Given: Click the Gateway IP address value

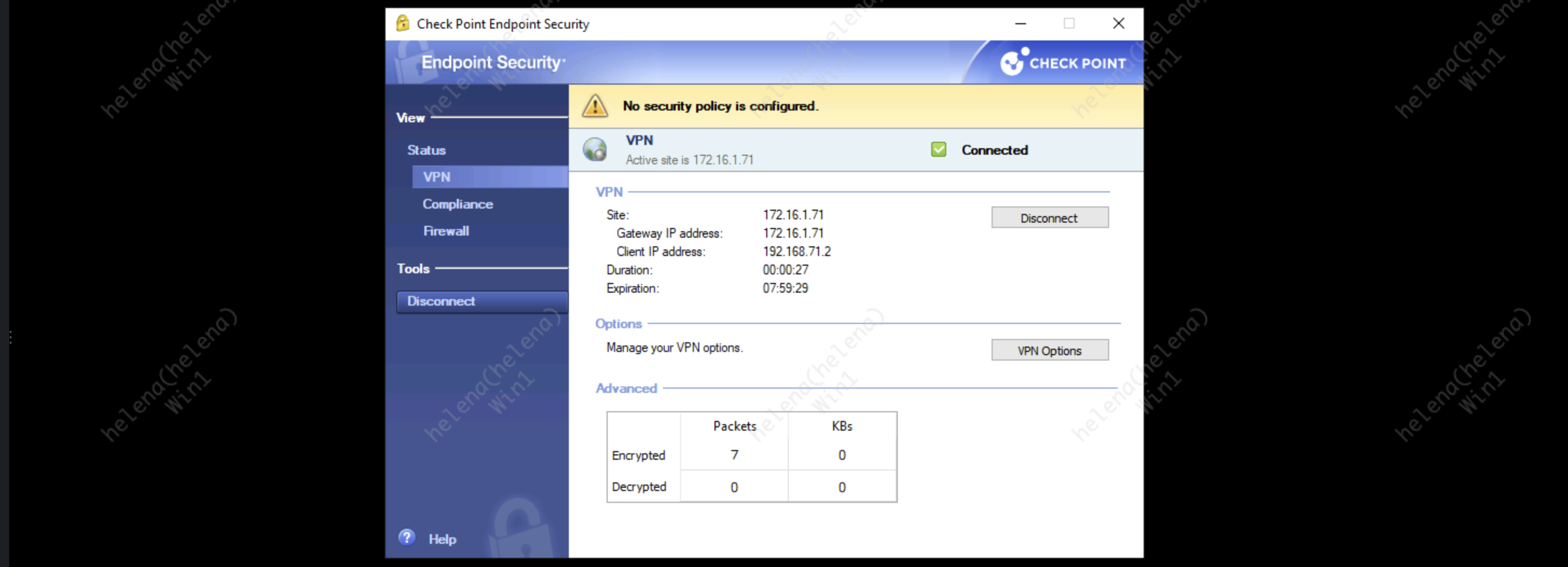Looking at the screenshot, I should tap(793, 233).
